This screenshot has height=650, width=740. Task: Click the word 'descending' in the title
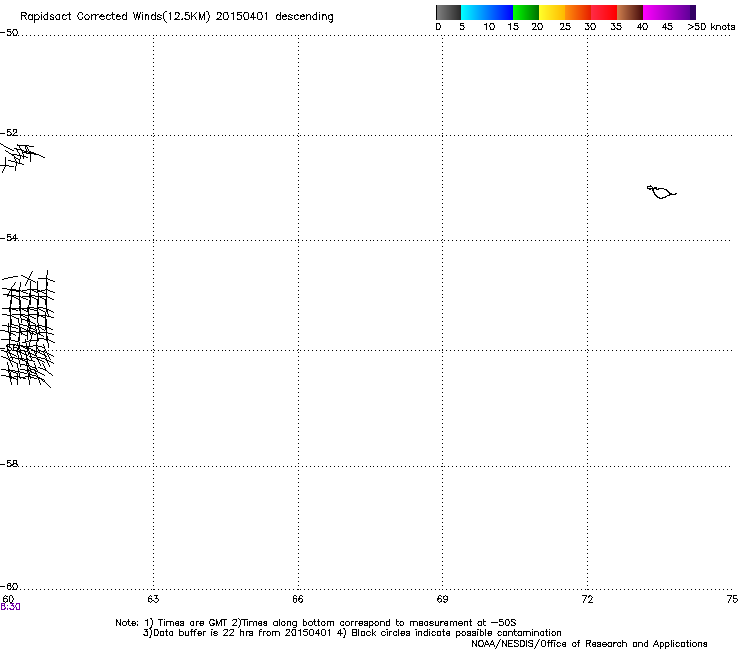click(x=304, y=17)
